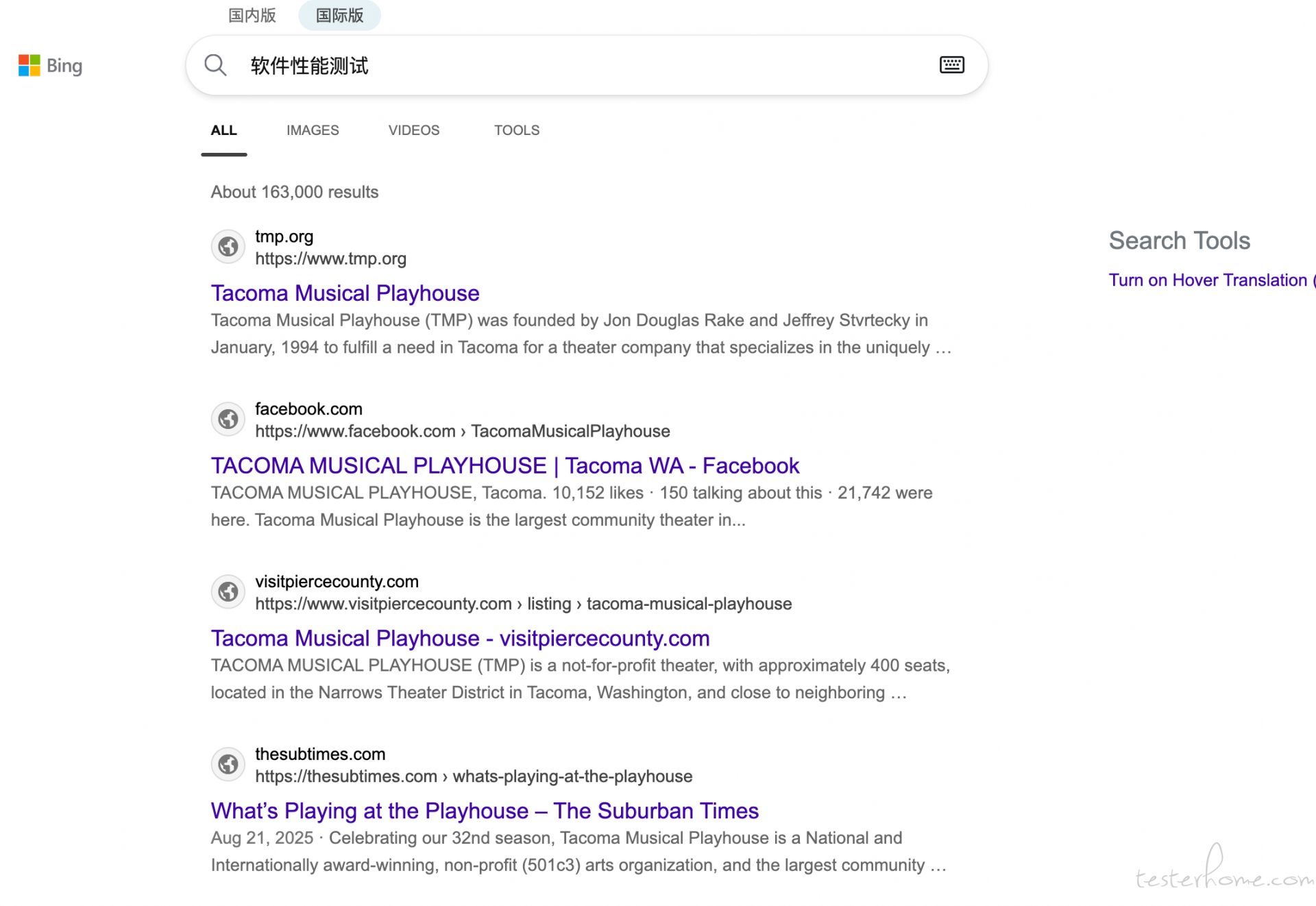1316x906 pixels.
Task: Open the visitpiercecounty.com Playhouse result
Action: [460, 639]
